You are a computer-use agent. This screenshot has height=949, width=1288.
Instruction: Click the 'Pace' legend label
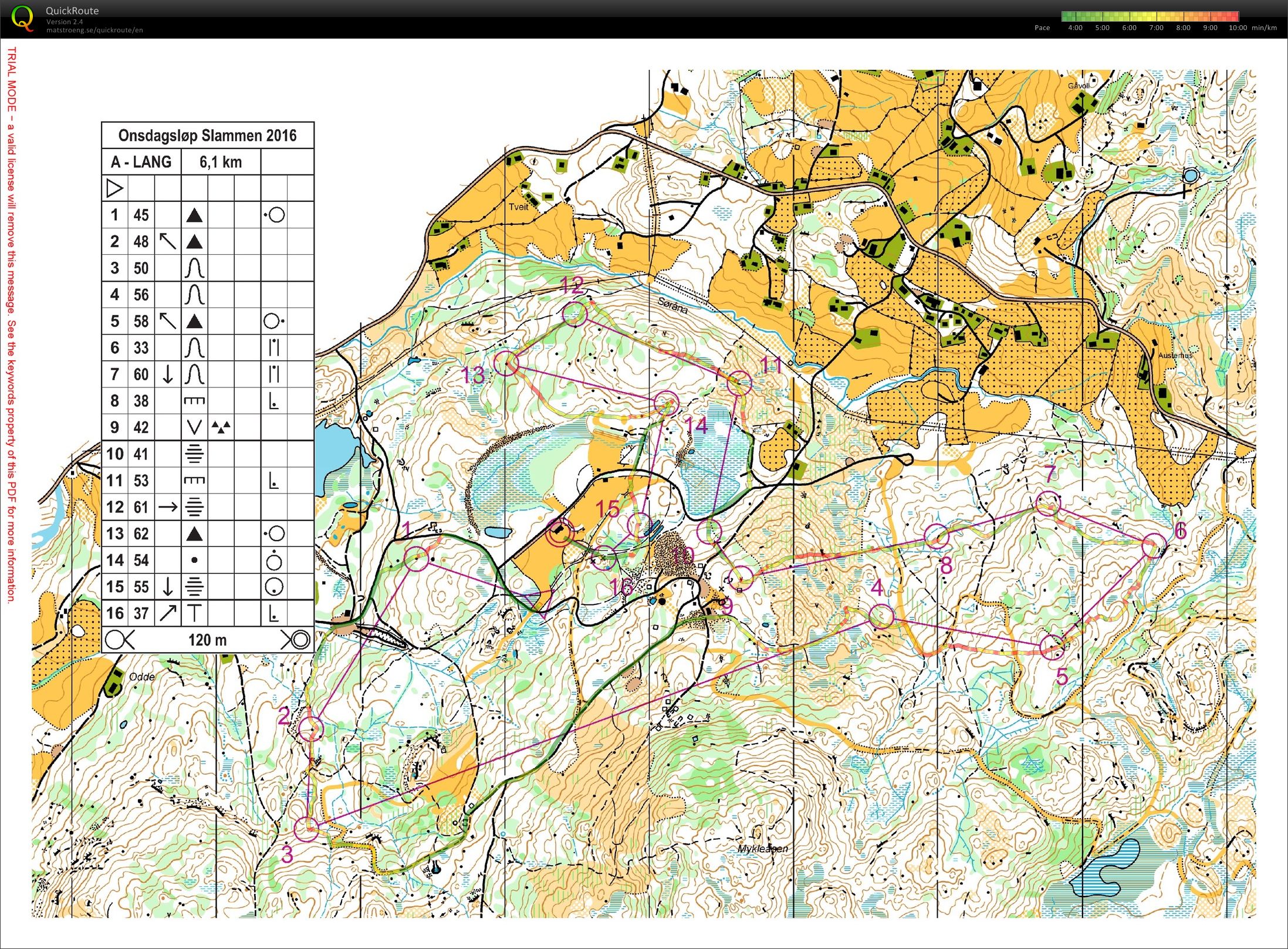[x=1042, y=28]
